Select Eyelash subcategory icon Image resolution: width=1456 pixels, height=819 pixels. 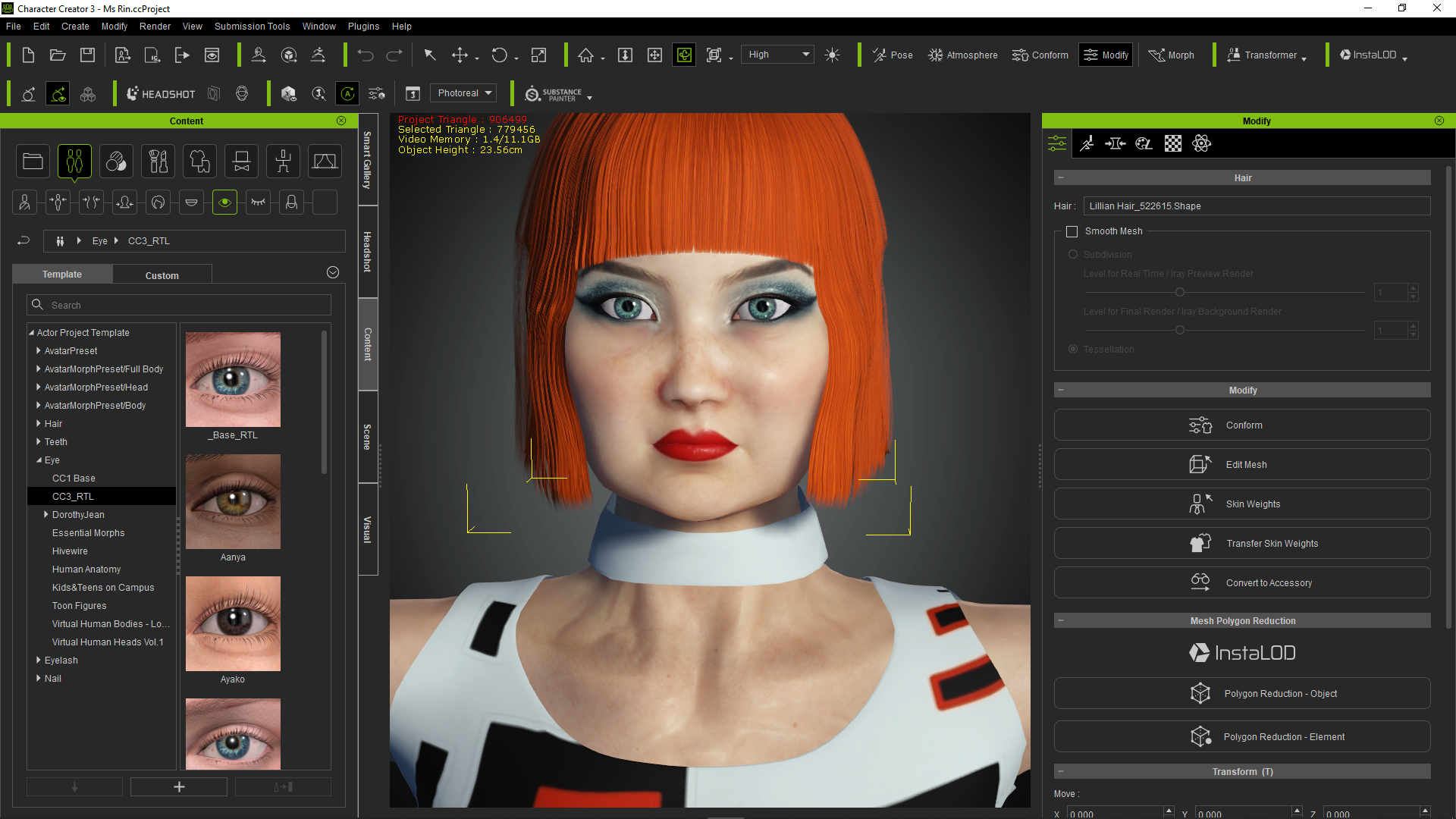(x=258, y=202)
